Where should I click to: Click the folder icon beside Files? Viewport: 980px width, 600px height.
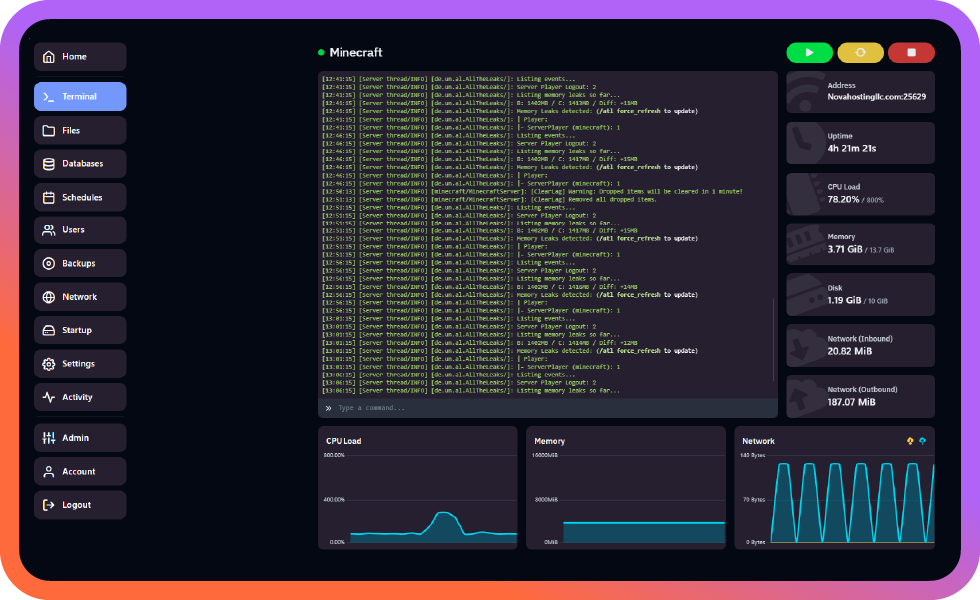pyautogui.click(x=49, y=131)
